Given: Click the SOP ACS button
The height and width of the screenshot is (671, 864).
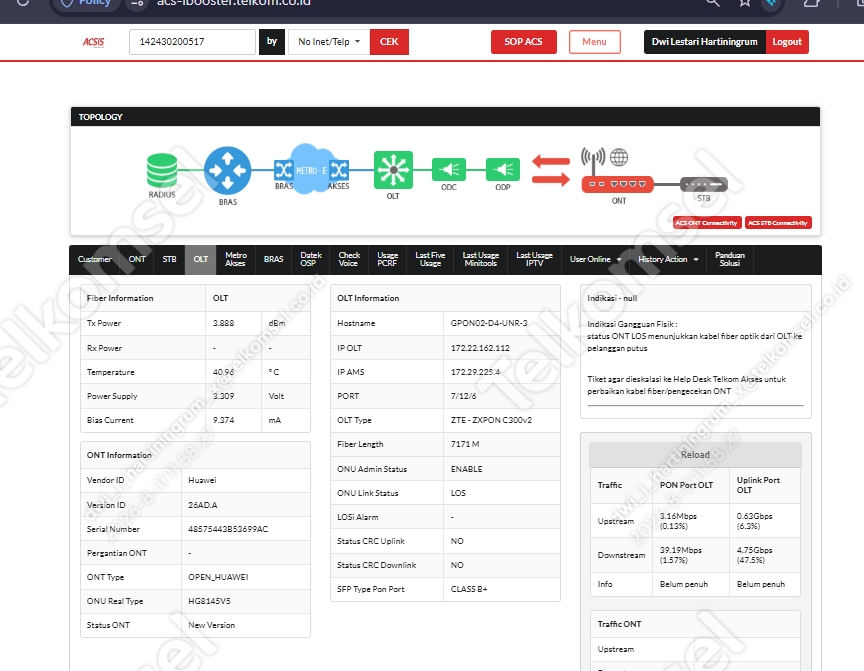Looking at the screenshot, I should pos(523,42).
